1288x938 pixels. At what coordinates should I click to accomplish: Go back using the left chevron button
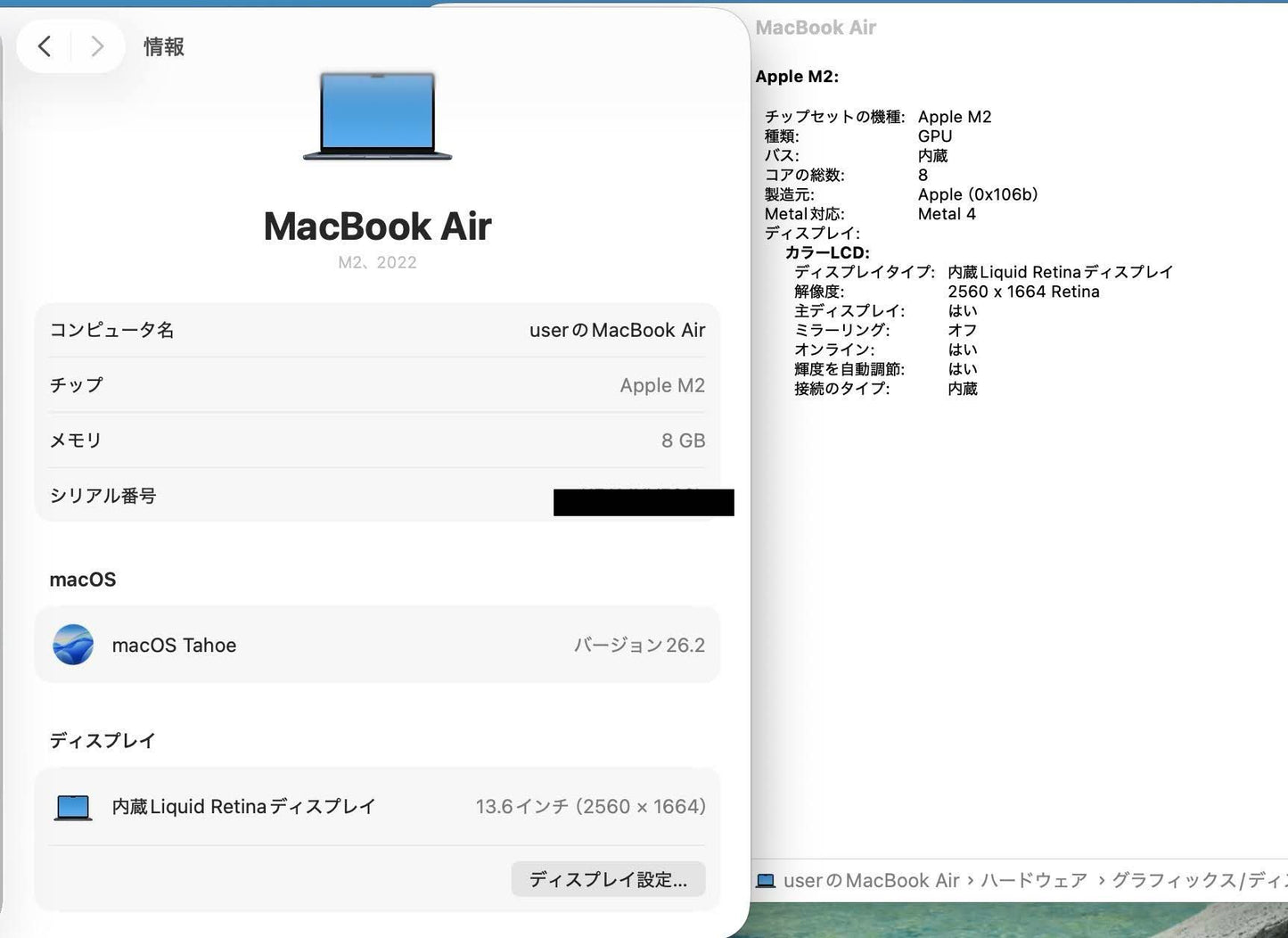click(45, 46)
